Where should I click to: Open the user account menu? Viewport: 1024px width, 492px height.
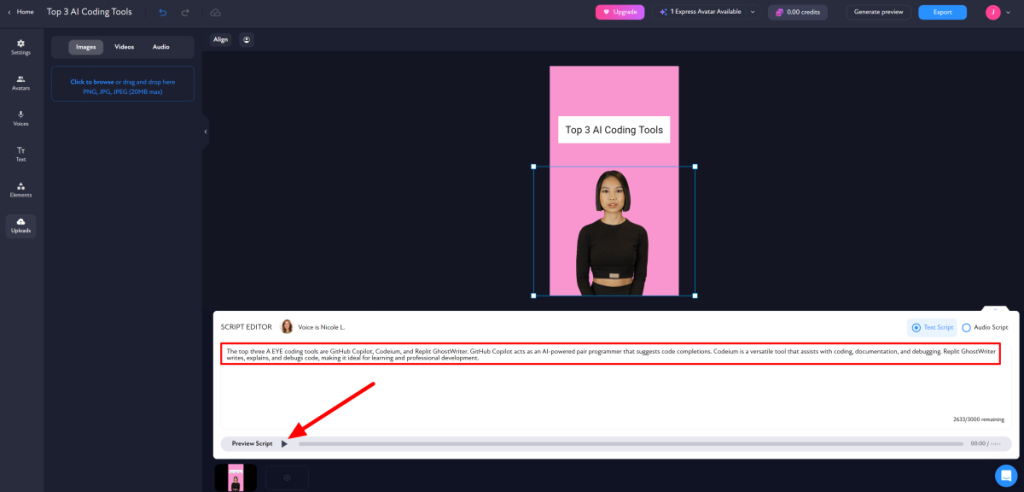point(1000,12)
